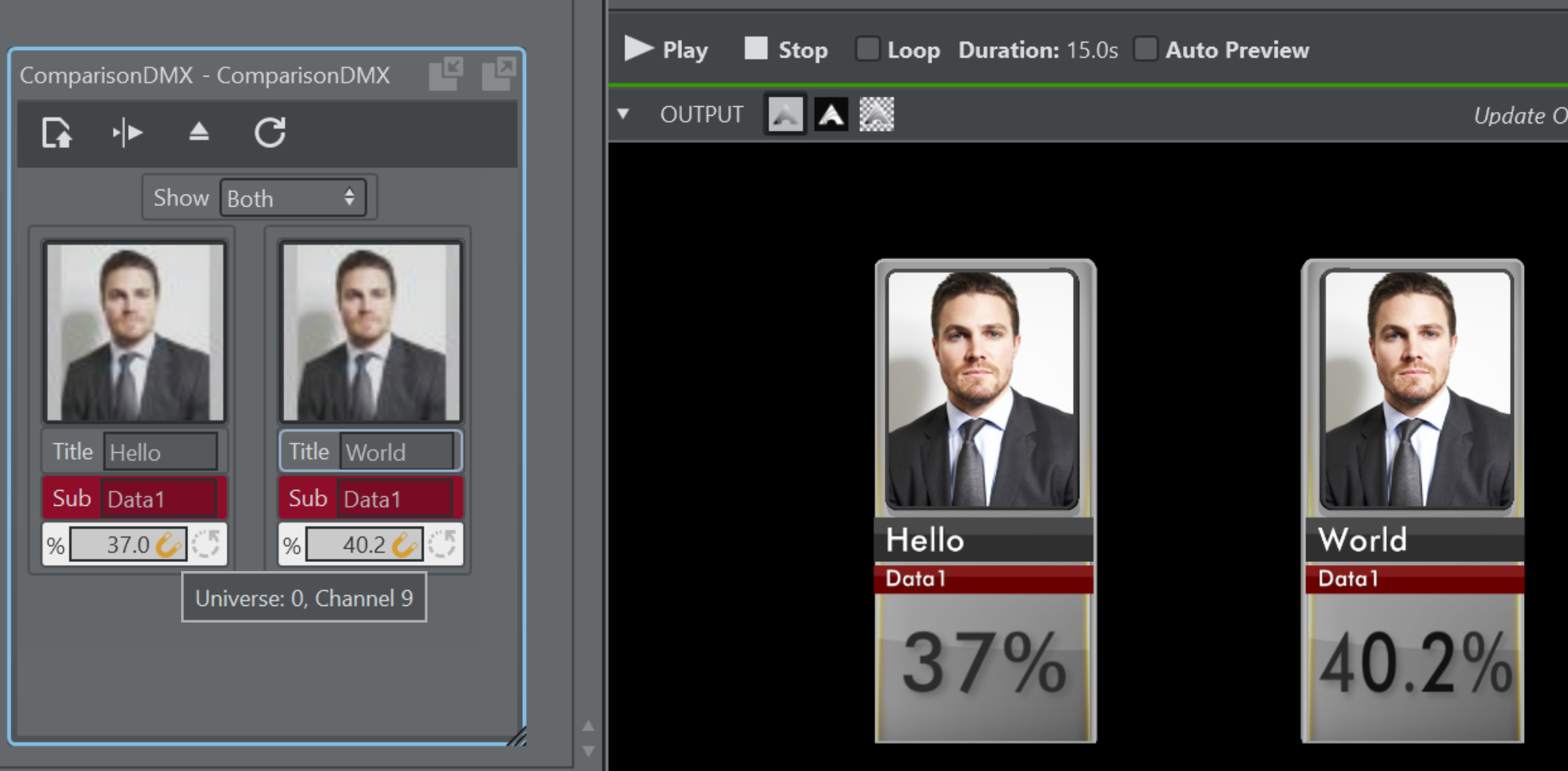The image size is (1568, 771).
Task: Click the reset dial next to 40.2
Action: [443, 544]
